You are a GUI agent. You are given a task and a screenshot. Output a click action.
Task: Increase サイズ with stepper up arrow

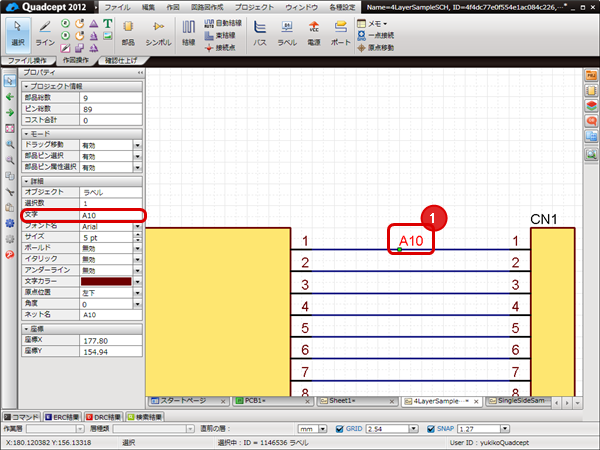click(137, 235)
